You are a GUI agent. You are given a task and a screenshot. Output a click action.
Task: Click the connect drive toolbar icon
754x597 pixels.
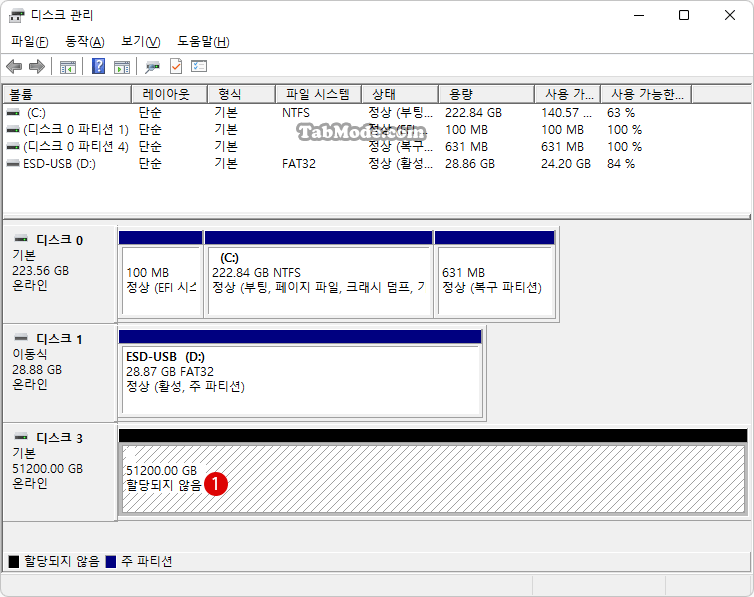[x=152, y=67]
